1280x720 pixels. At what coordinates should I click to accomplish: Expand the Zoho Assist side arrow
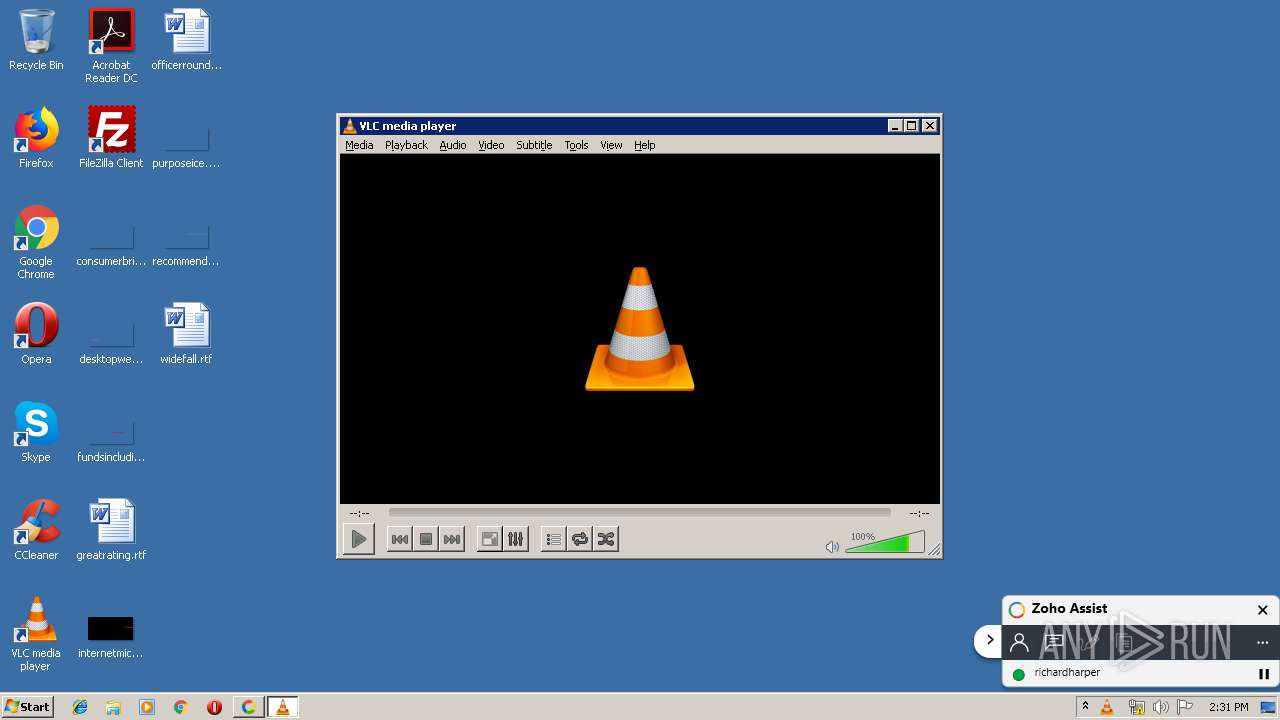[x=989, y=640]
